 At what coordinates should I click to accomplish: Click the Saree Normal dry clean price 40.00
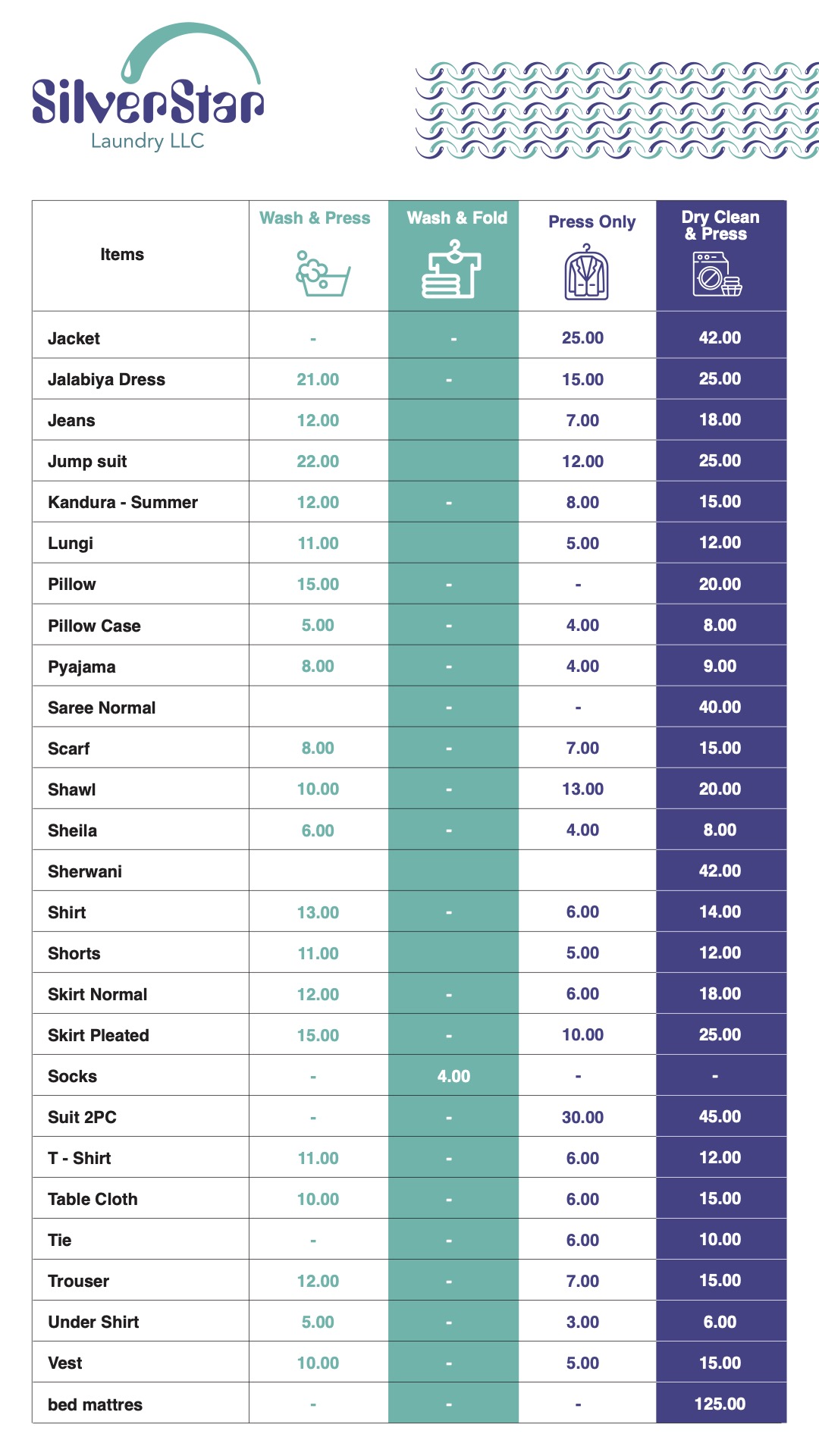click(720, 707)
